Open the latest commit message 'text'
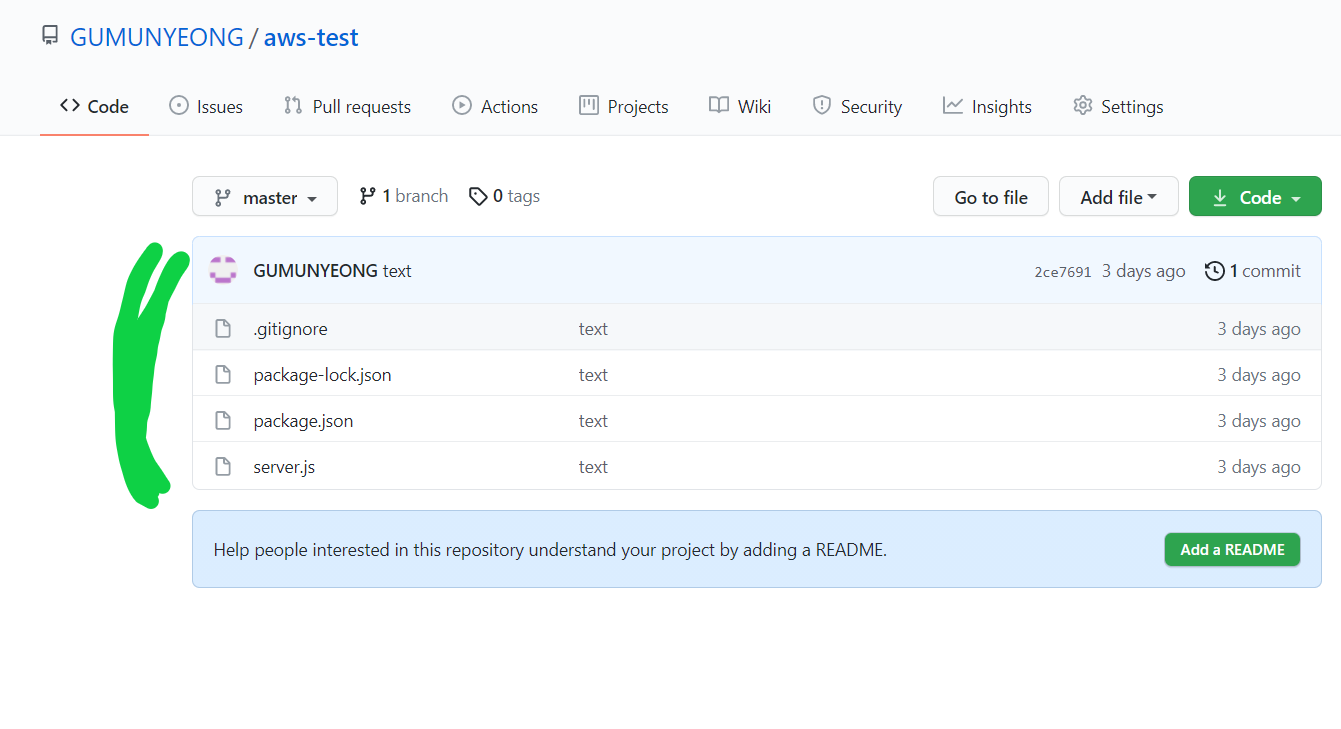Screen dimensions: 1341x729 pyautogui.click(x=397, y=271)
